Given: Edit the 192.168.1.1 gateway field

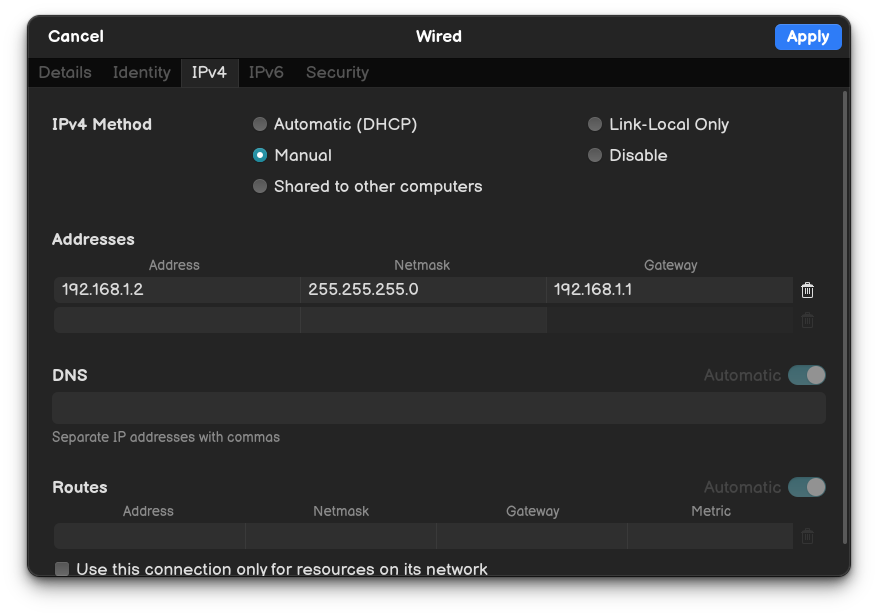Looking at the screenshot, I should click(x=670, y=290).
